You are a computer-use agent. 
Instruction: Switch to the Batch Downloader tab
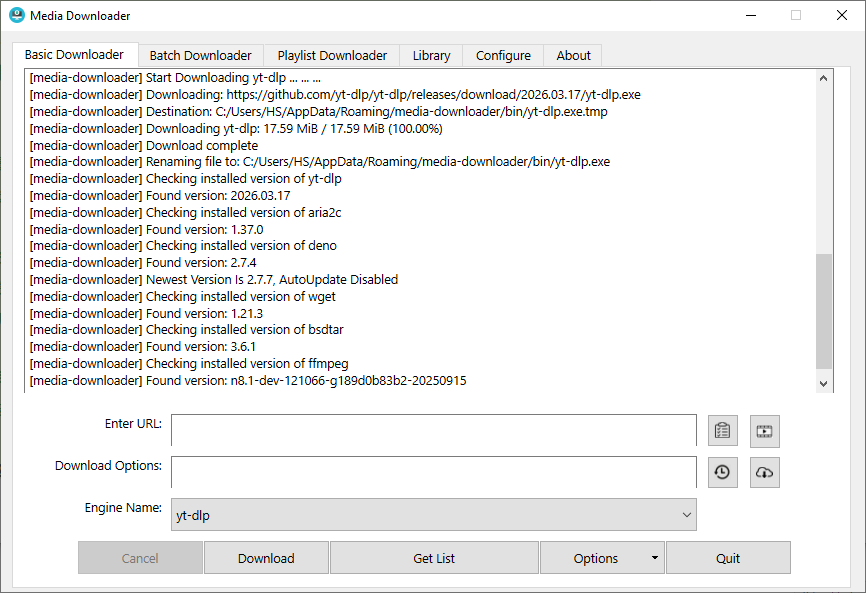pyautogui.click(x=200, y=55)
